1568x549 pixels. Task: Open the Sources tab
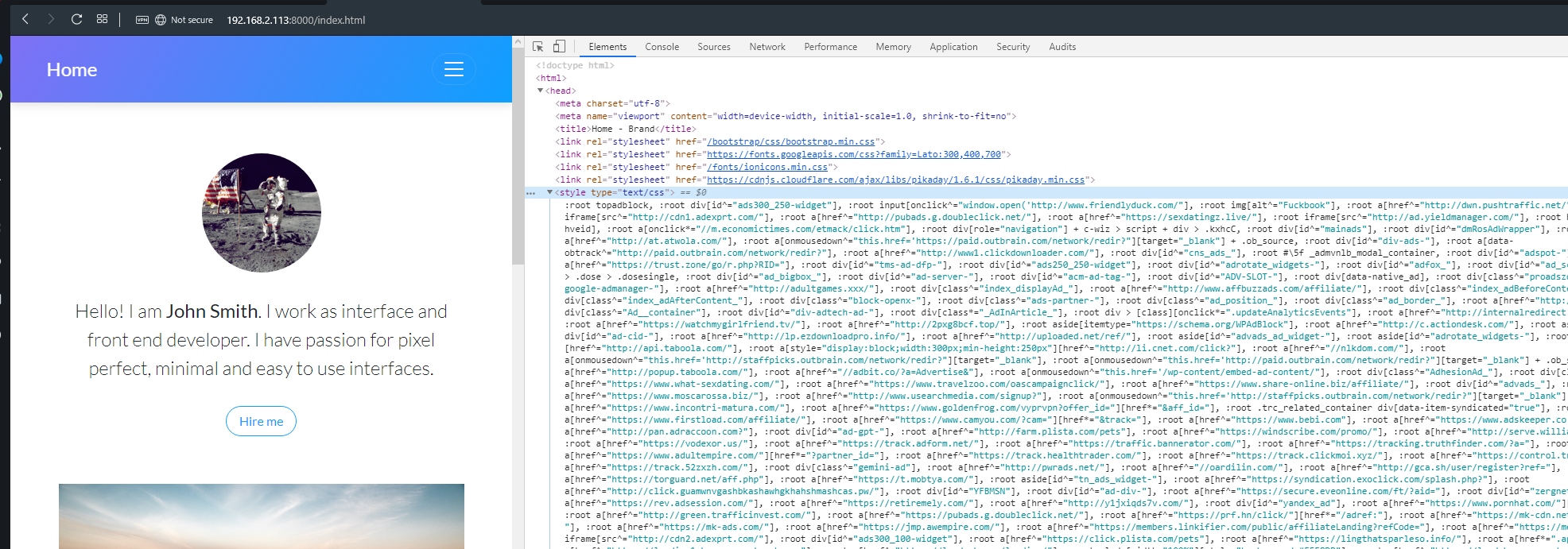714,47
